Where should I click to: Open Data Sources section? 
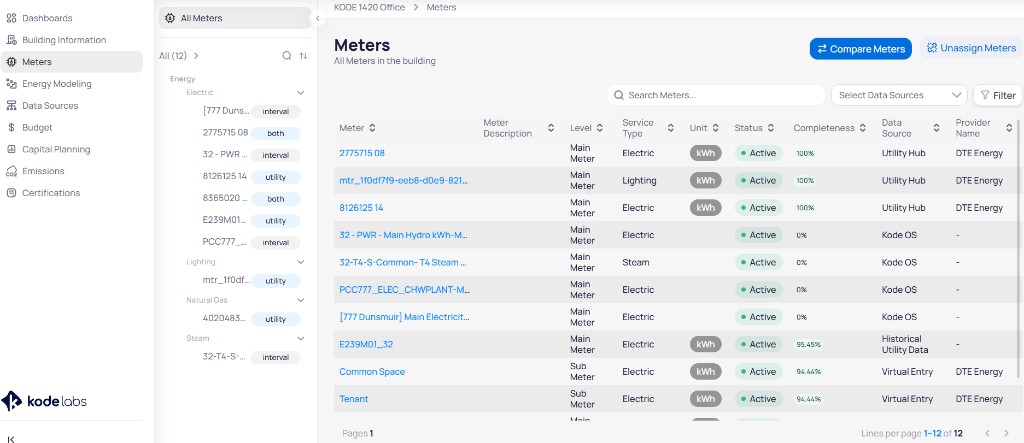50,105
